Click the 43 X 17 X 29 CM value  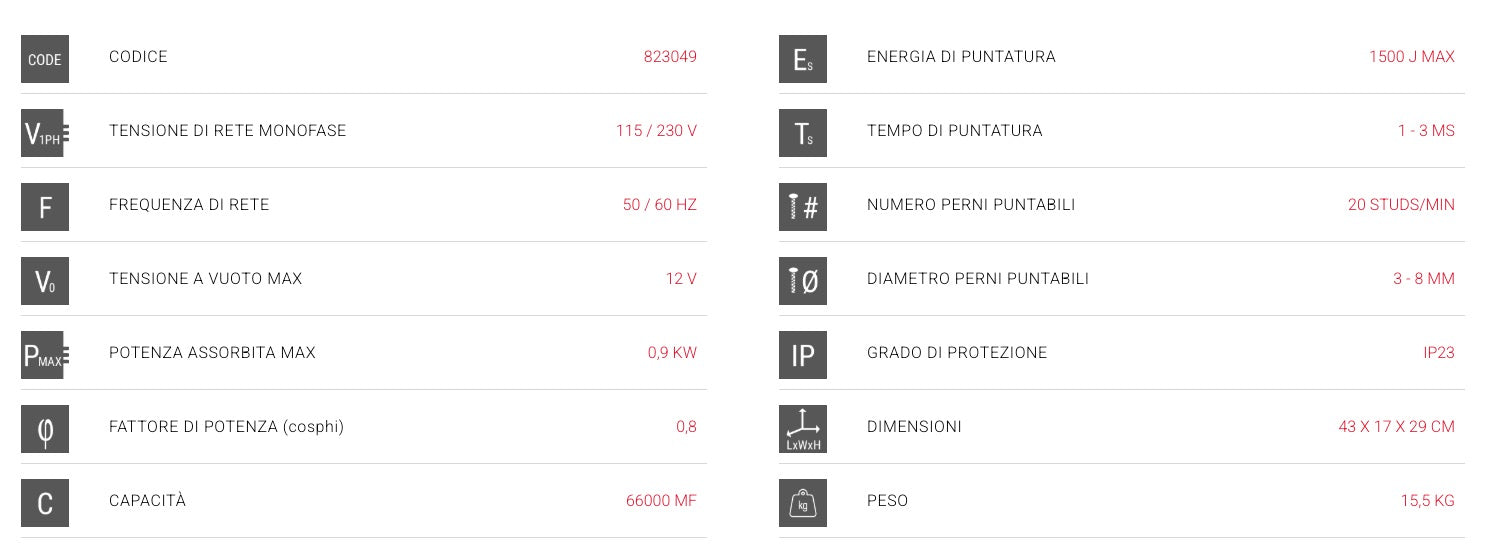(x=1397, y=427)
